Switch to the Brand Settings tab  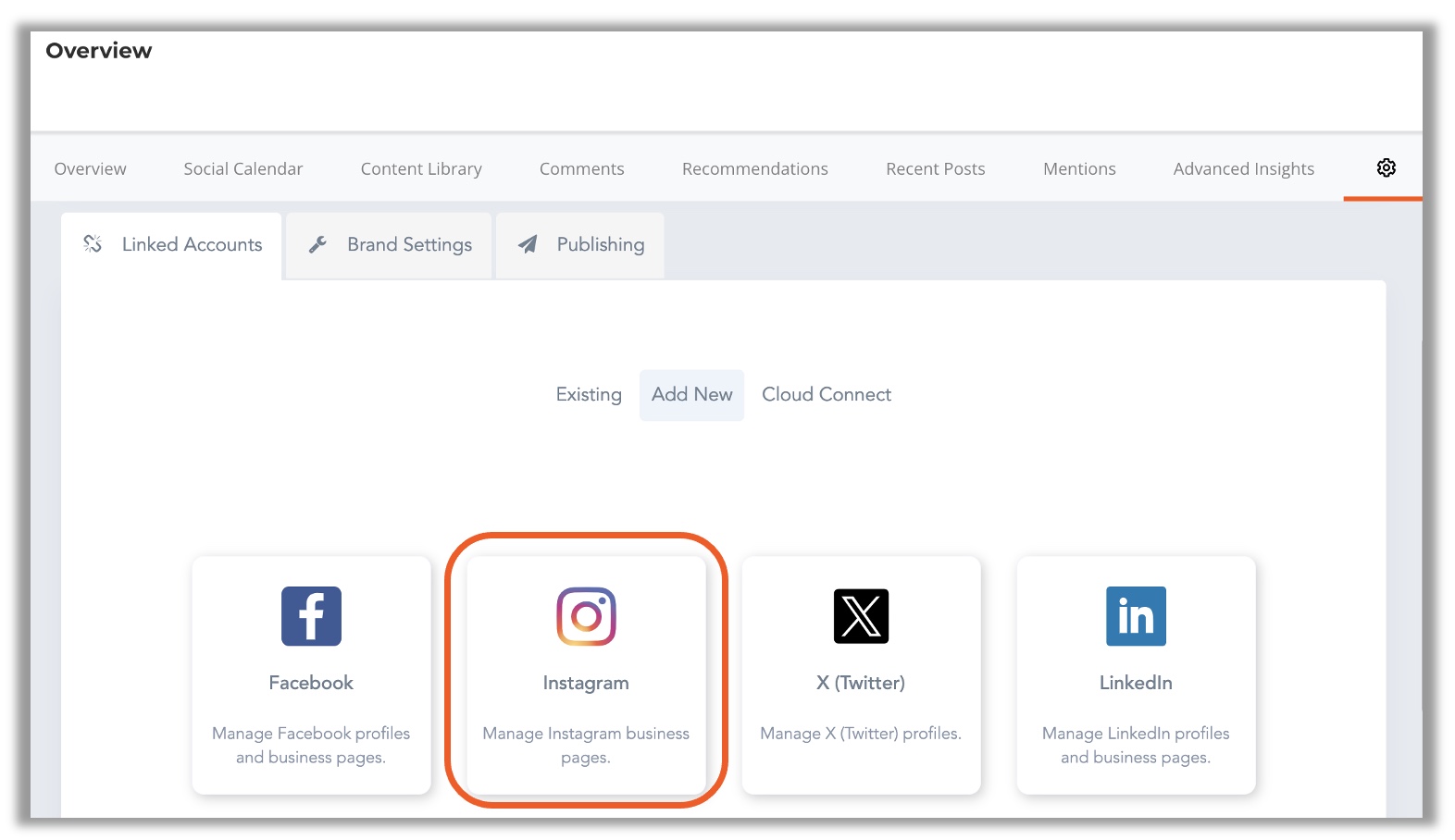(x=389, y=245)
